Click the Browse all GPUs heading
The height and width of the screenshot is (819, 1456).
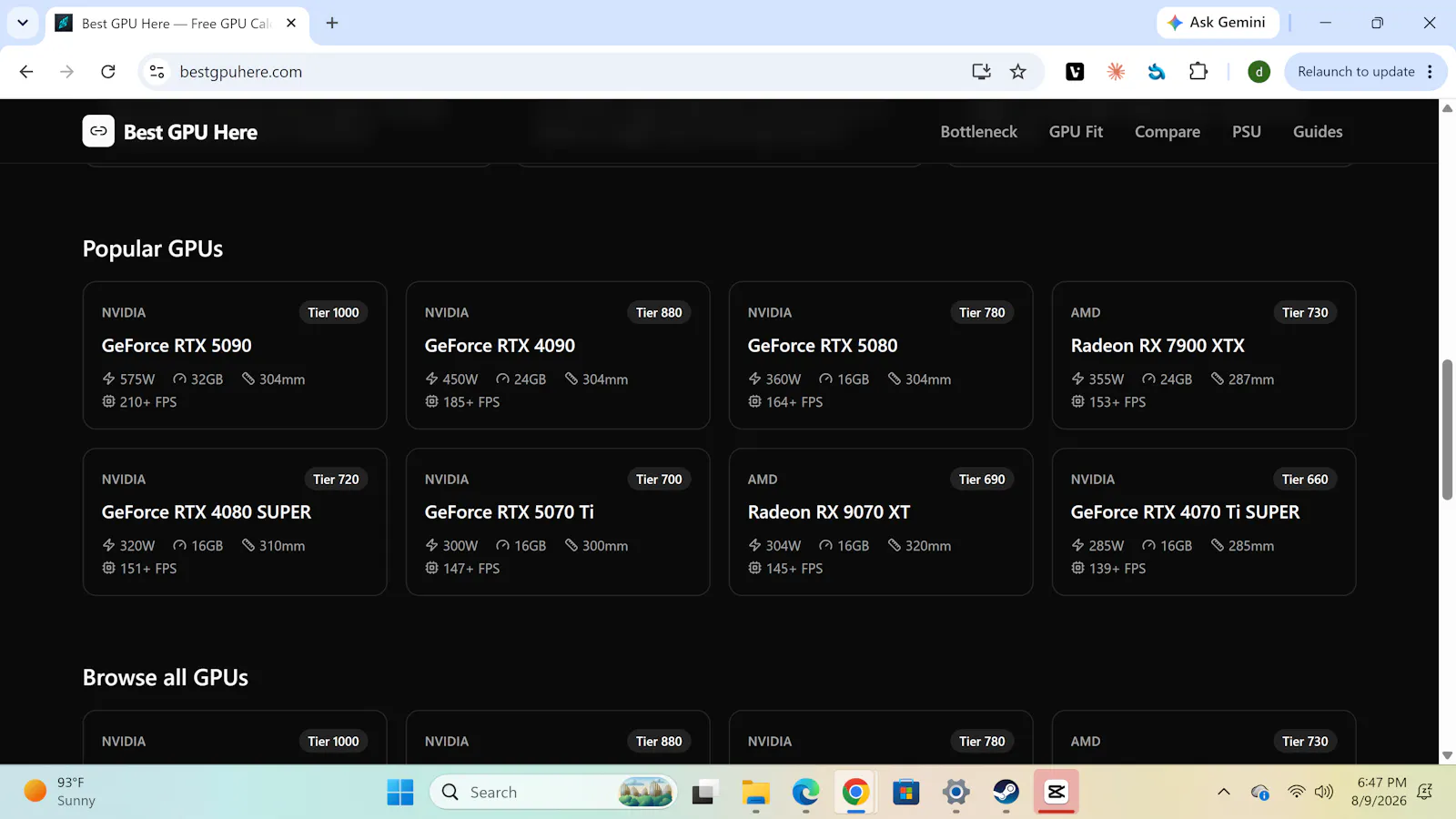coord(166,677)
